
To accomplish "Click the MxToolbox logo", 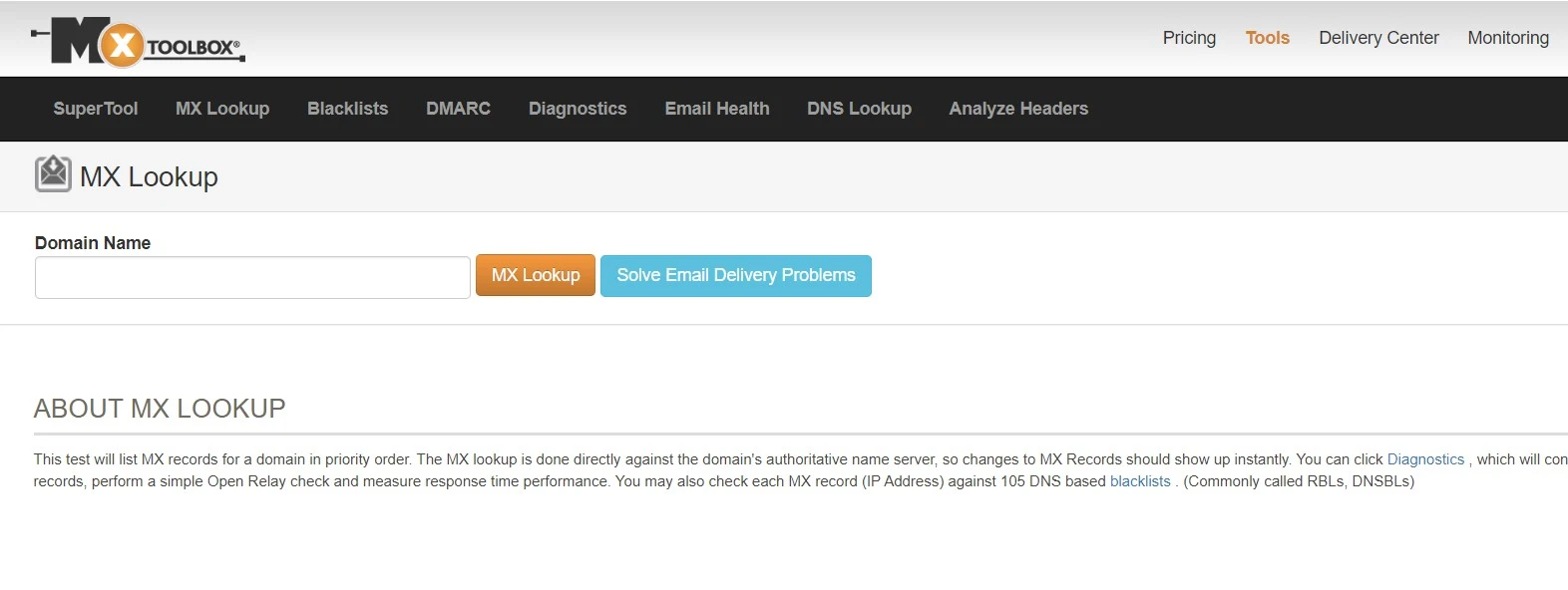I will tap(139, 42).
